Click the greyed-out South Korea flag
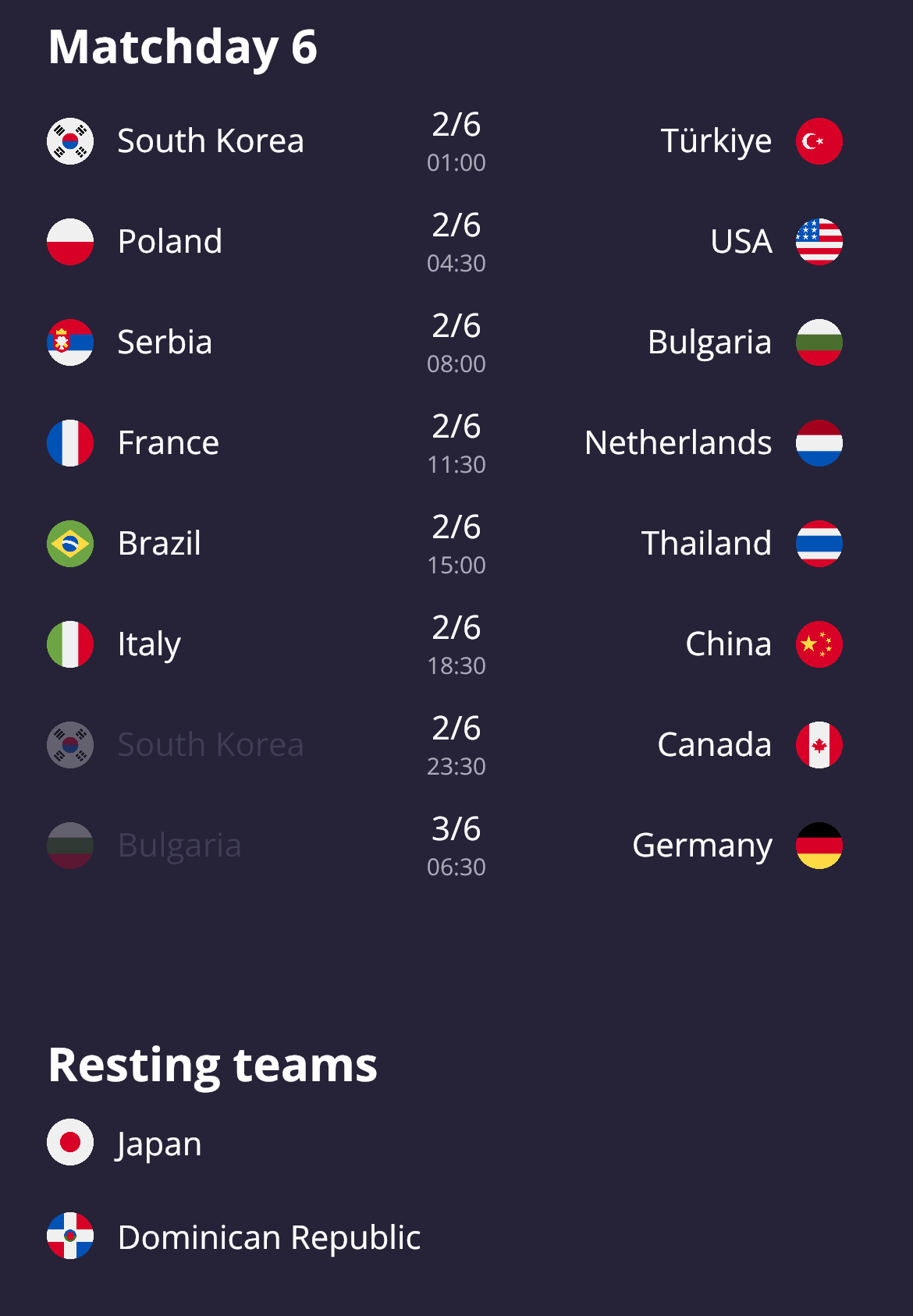Image resolution: width=913 pixels, height=1316 pixels. click(70, 745)
